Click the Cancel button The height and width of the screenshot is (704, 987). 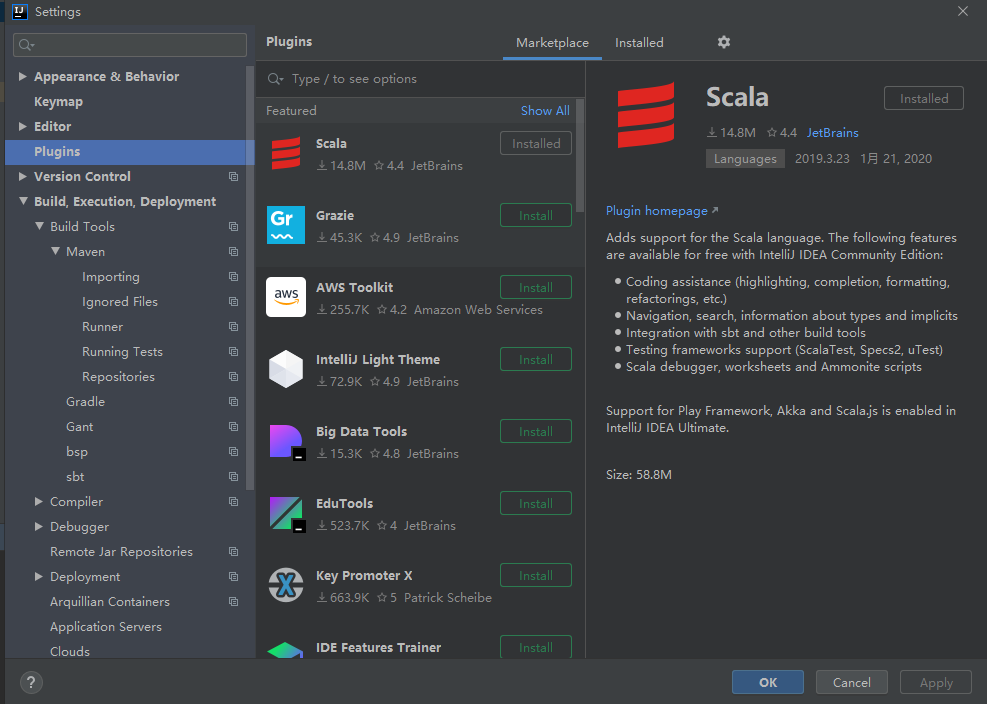tap(852, 683)
